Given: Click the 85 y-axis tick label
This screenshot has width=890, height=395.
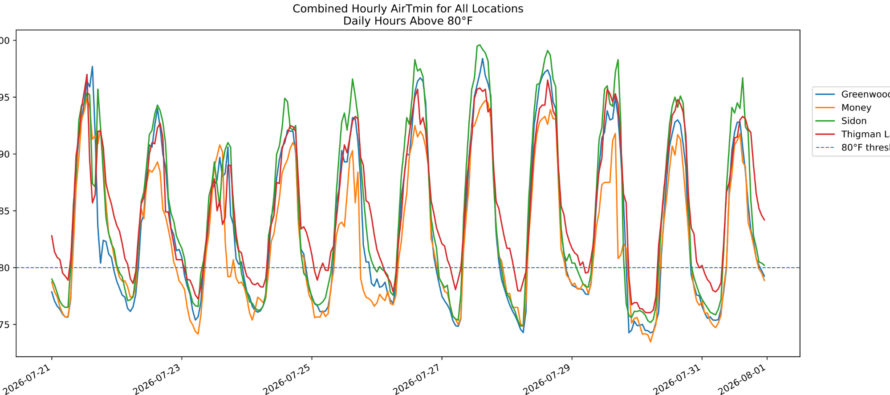Looking at the screenshot, I should 5,211.
